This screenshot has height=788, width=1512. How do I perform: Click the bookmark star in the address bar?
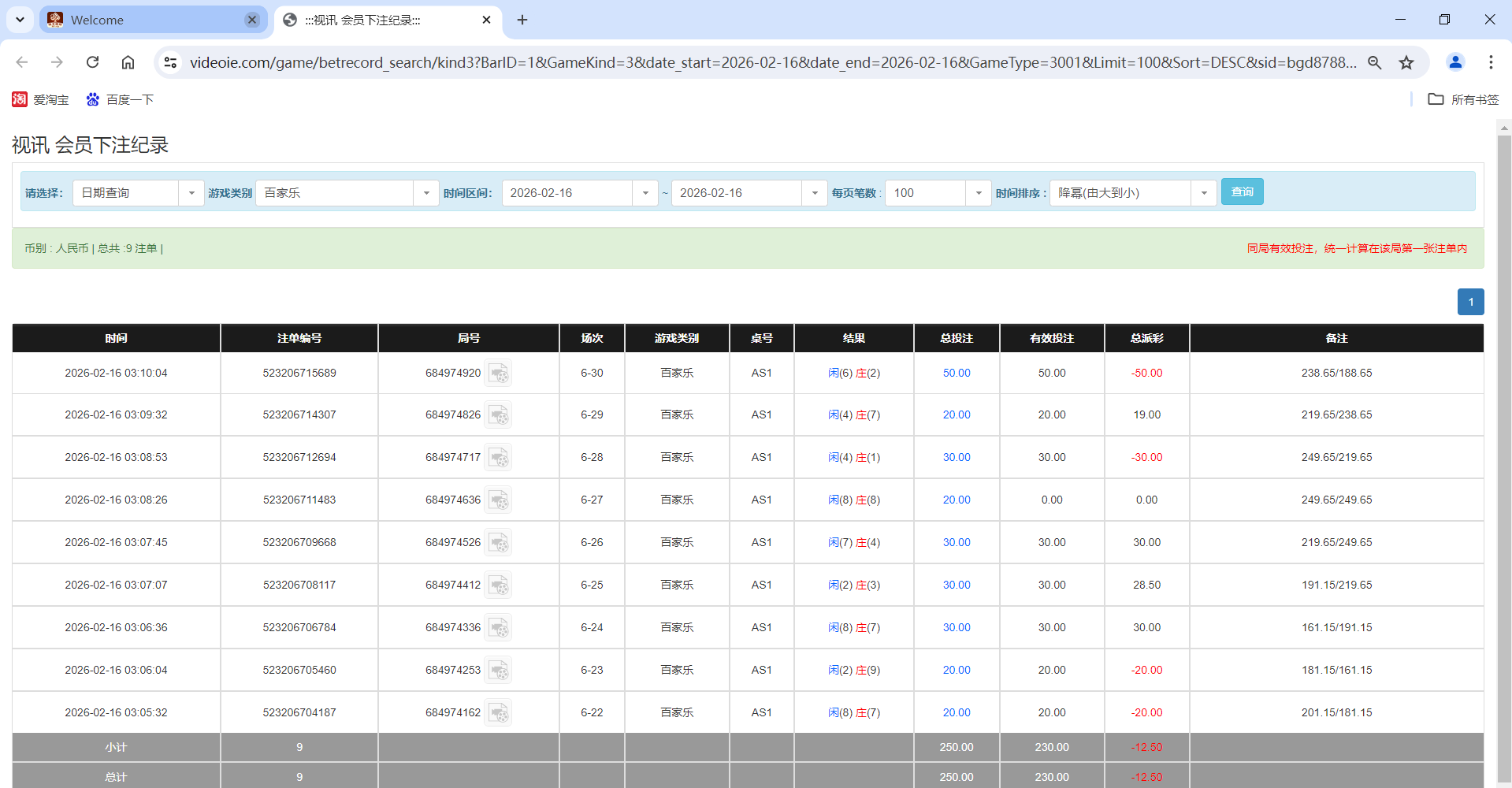(x=1406, y=62)
